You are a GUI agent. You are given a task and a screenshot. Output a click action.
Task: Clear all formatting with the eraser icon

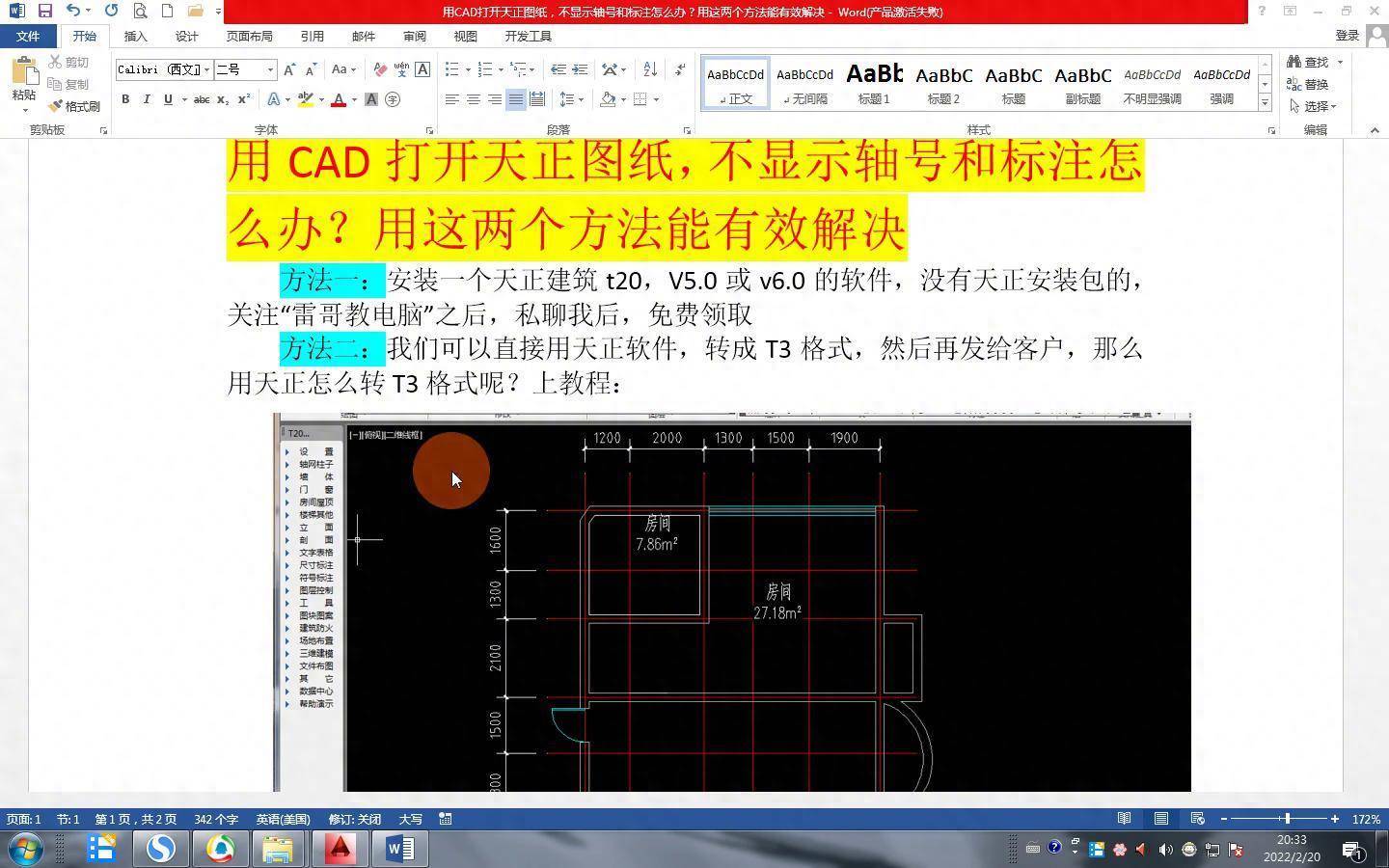coord(380,69)
